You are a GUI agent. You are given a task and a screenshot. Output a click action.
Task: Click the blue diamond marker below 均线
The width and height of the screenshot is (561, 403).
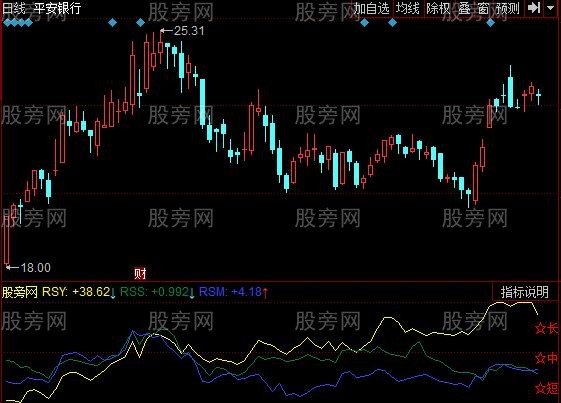pyautogui.click(x=392, y=23)
